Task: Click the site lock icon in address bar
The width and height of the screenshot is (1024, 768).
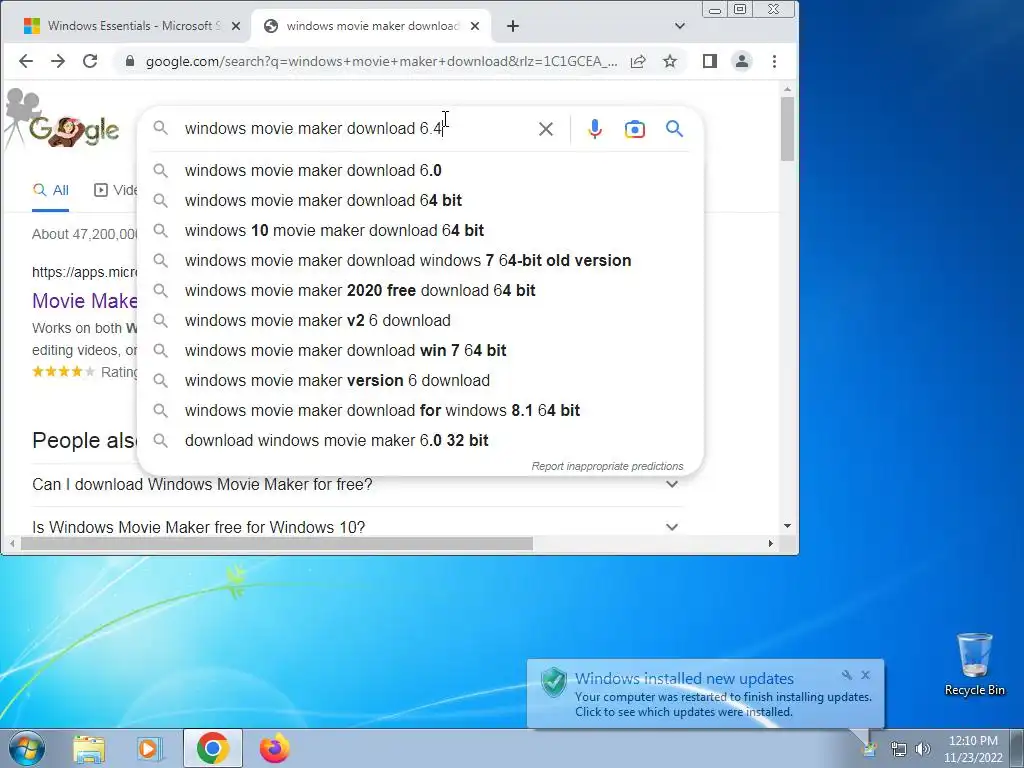Action: (129, 61)
